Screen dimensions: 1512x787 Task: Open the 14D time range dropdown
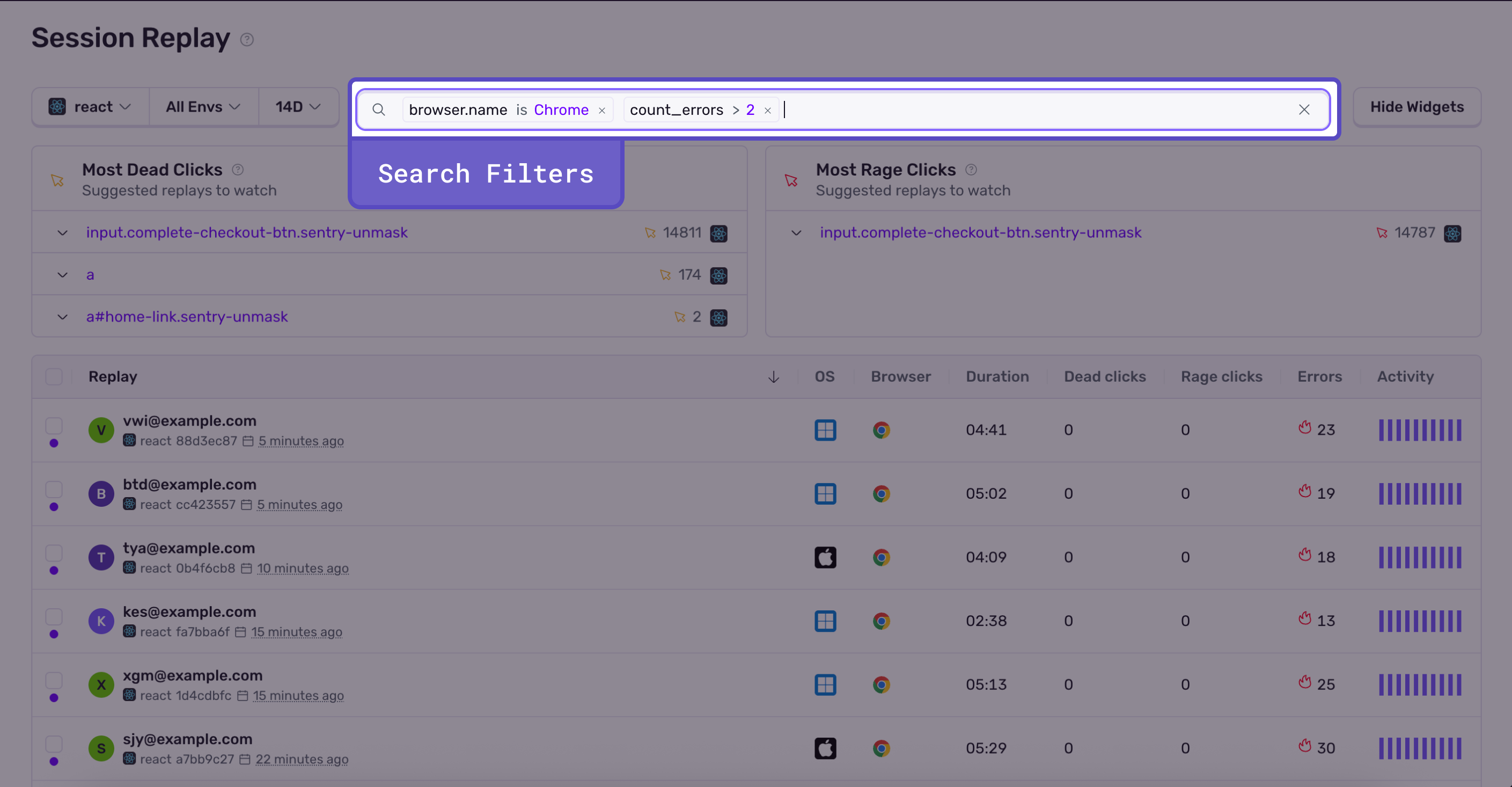[x=298, y=106]
